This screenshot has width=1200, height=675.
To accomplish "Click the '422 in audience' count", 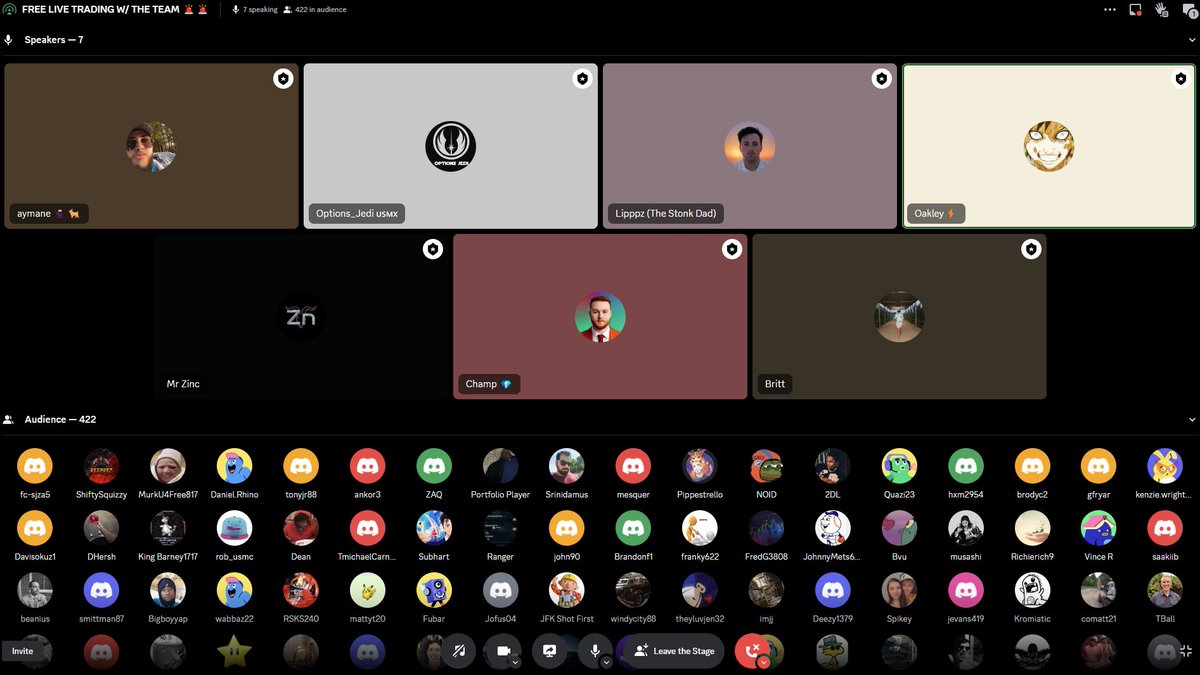I will pyautogui.click(x=315, y=9).
